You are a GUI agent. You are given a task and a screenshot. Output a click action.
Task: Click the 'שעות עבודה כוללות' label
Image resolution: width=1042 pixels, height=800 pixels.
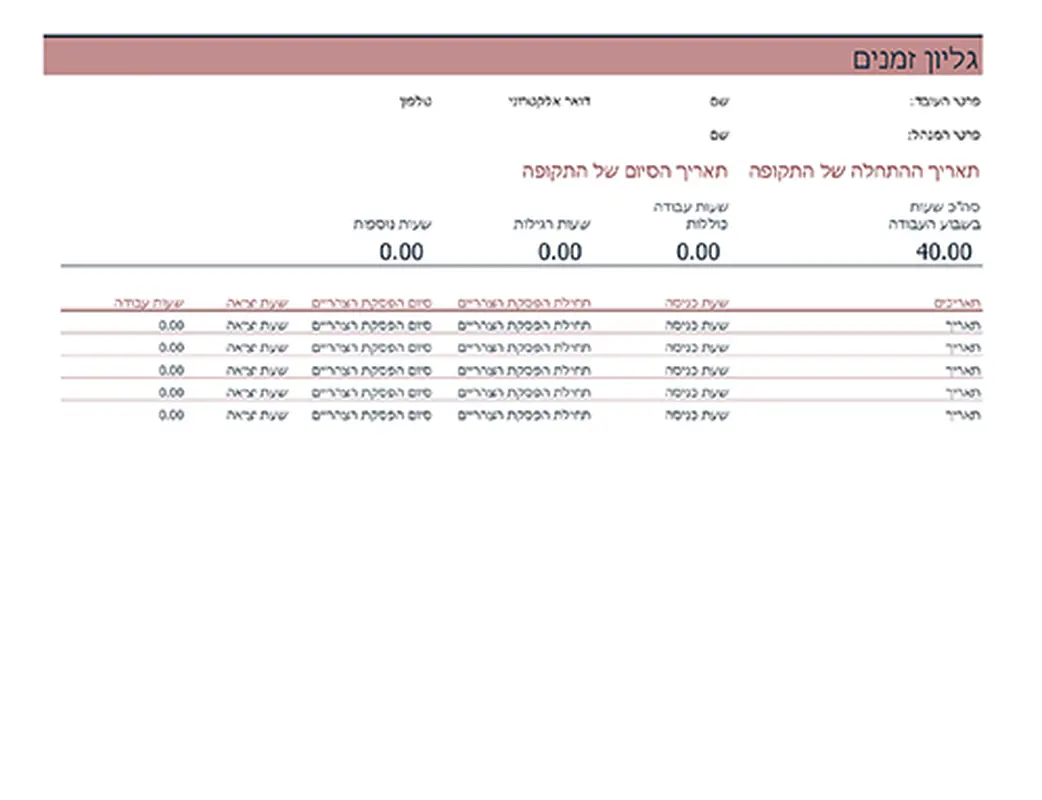[x=691, y=216]
